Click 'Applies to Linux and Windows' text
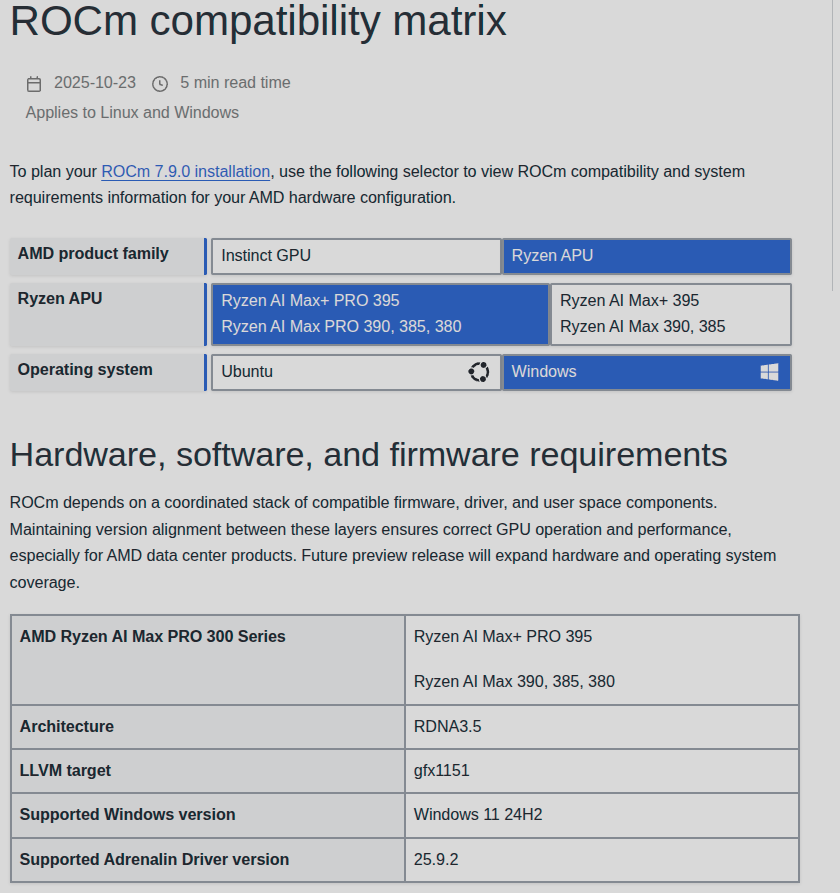Image resolution: width=840 pixels, height=893 pixels. point(132,112)
